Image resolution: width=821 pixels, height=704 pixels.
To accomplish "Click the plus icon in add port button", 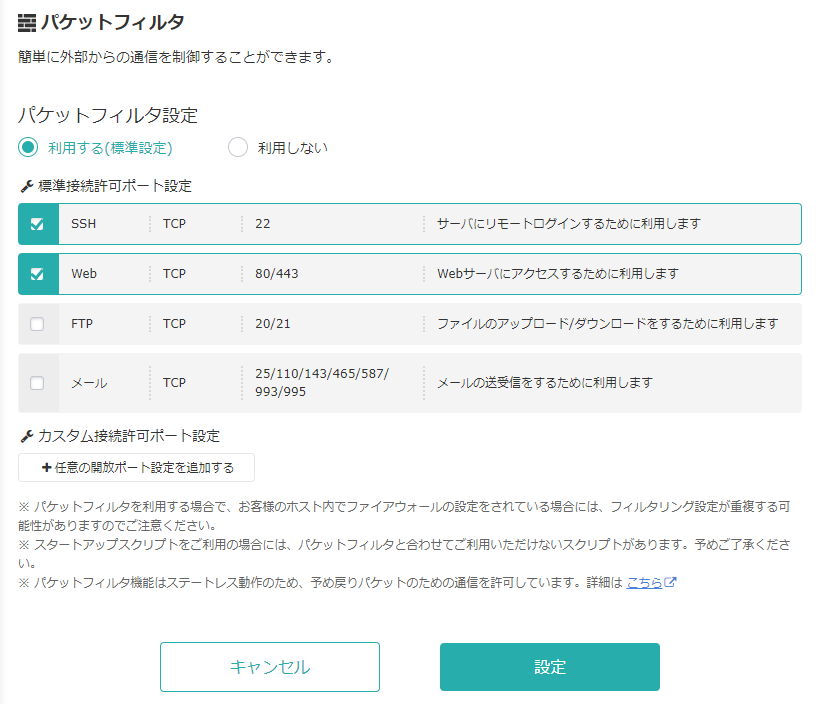I will pyautogui.click(x=47, y=467).
